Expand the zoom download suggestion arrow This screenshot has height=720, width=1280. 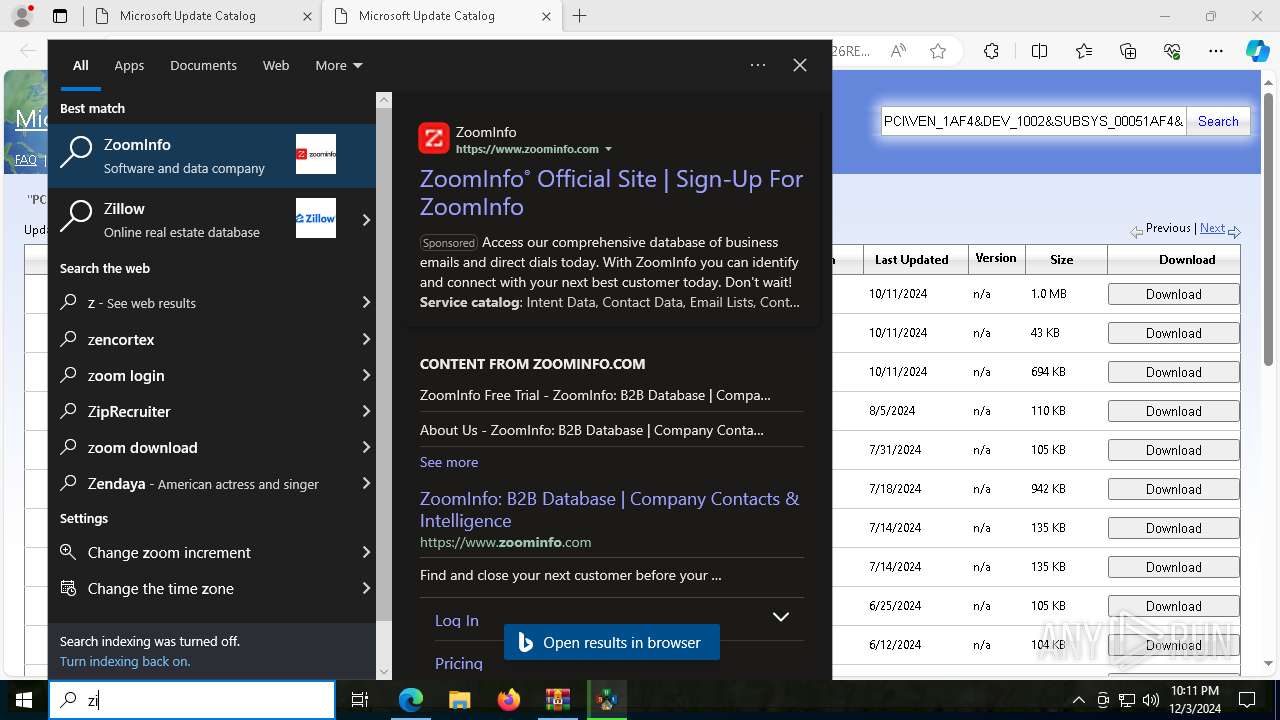366,447
